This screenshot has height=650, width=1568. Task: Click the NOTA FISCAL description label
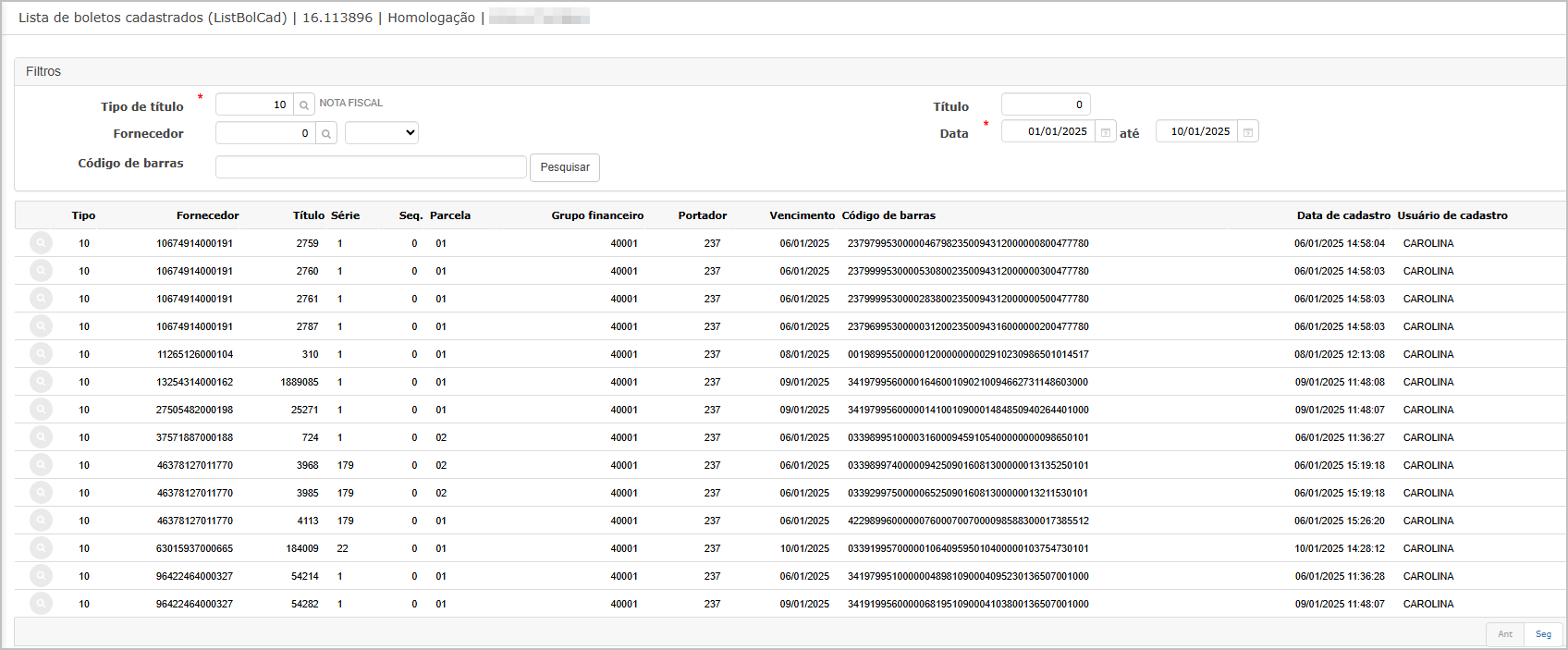pyautogui.click(x=351, y=103)
